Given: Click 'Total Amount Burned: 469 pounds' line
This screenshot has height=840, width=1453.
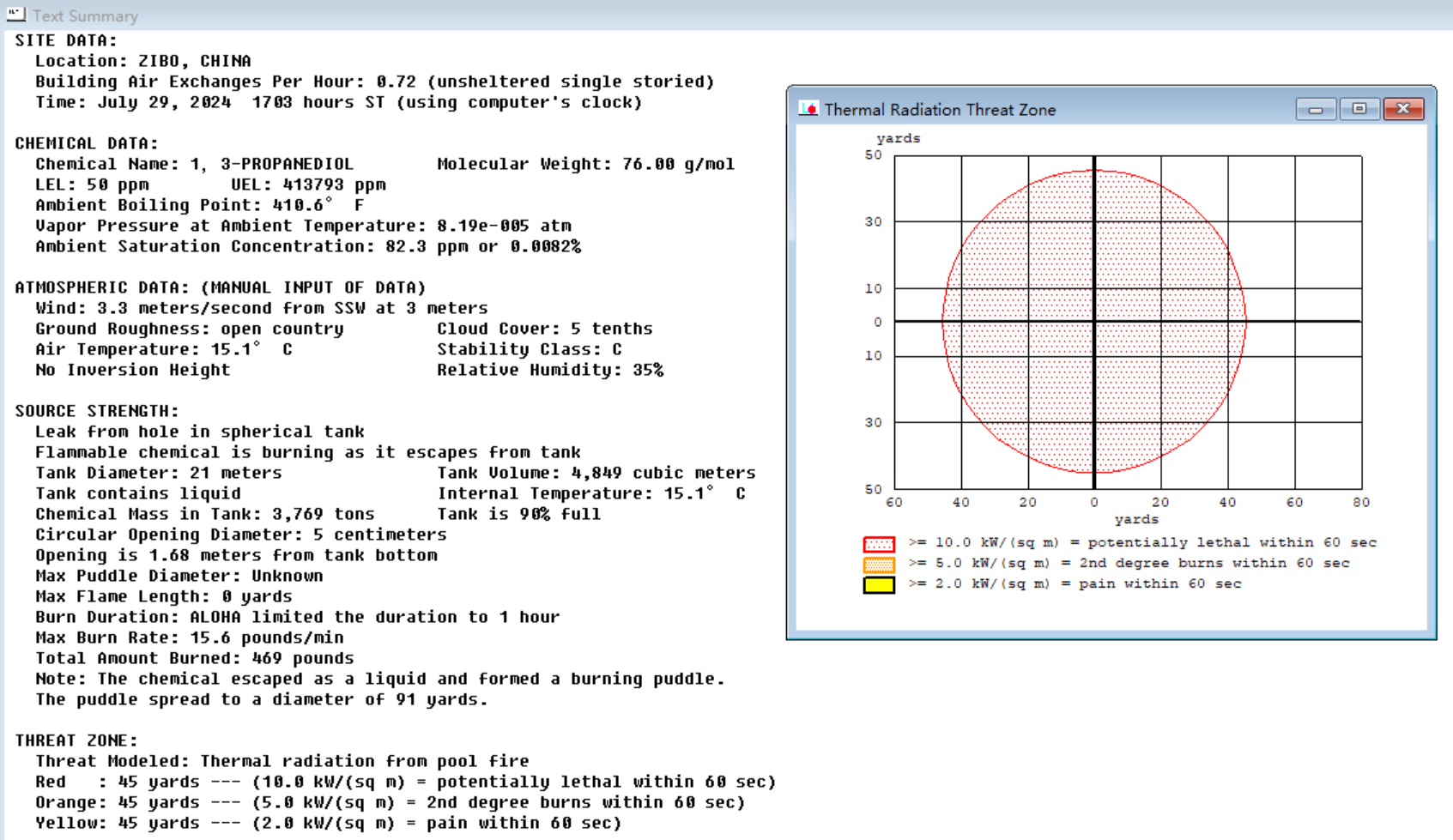Looking at the screenshot, I should point(195,658).
